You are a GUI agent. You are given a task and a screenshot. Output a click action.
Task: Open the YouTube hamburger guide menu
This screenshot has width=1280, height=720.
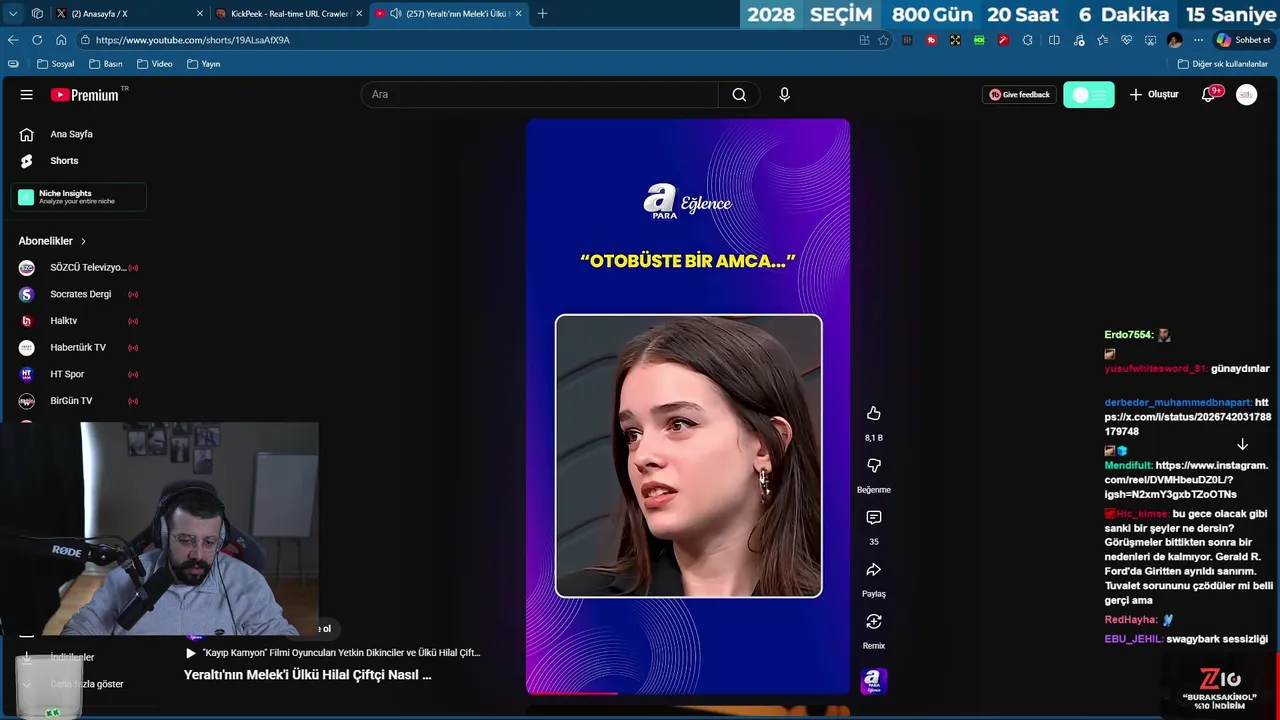27,94
